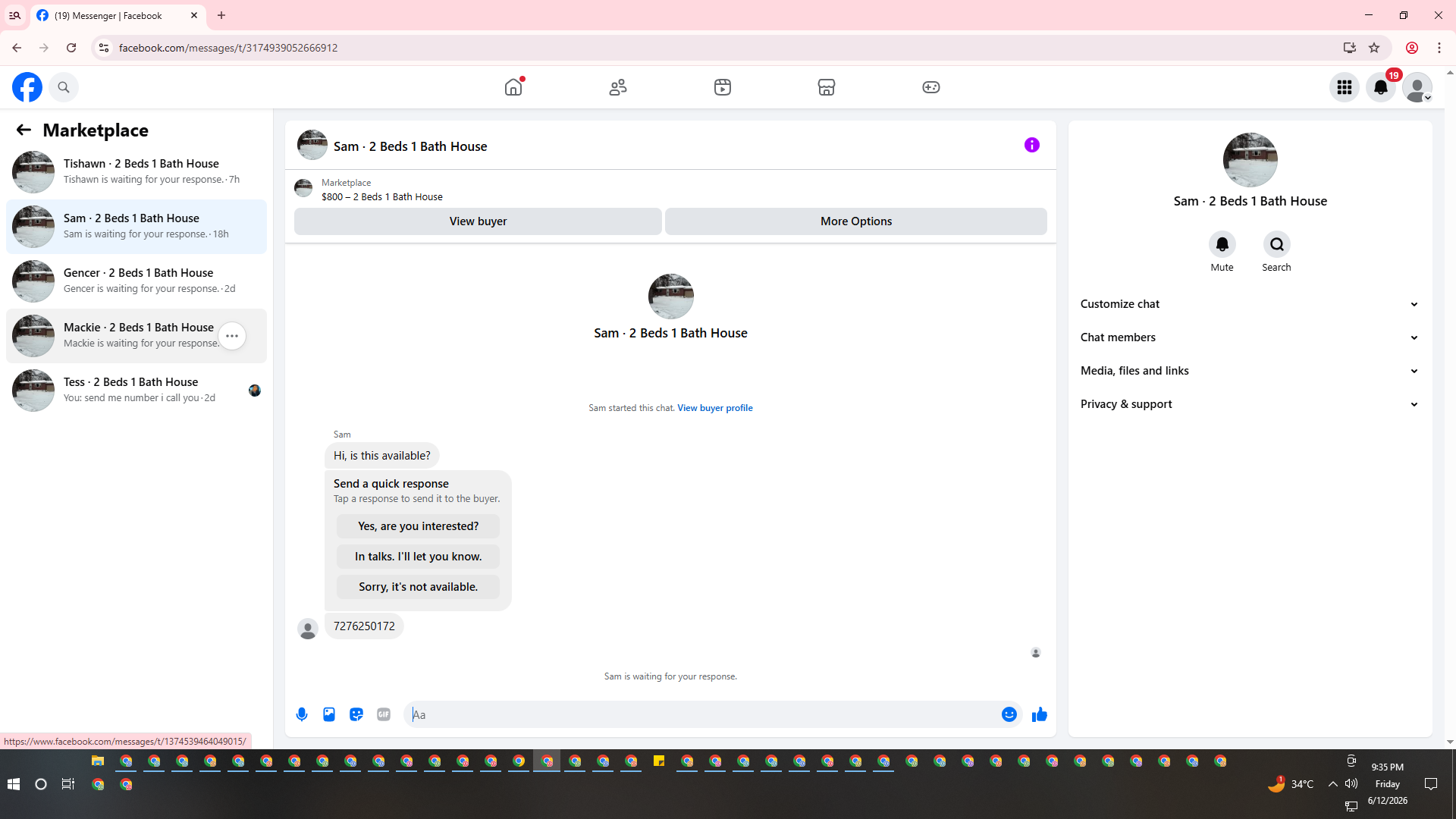Viewport: 1456px width, 819px height.
Task: Search within the conversation
Action: tap(1277, 244)
